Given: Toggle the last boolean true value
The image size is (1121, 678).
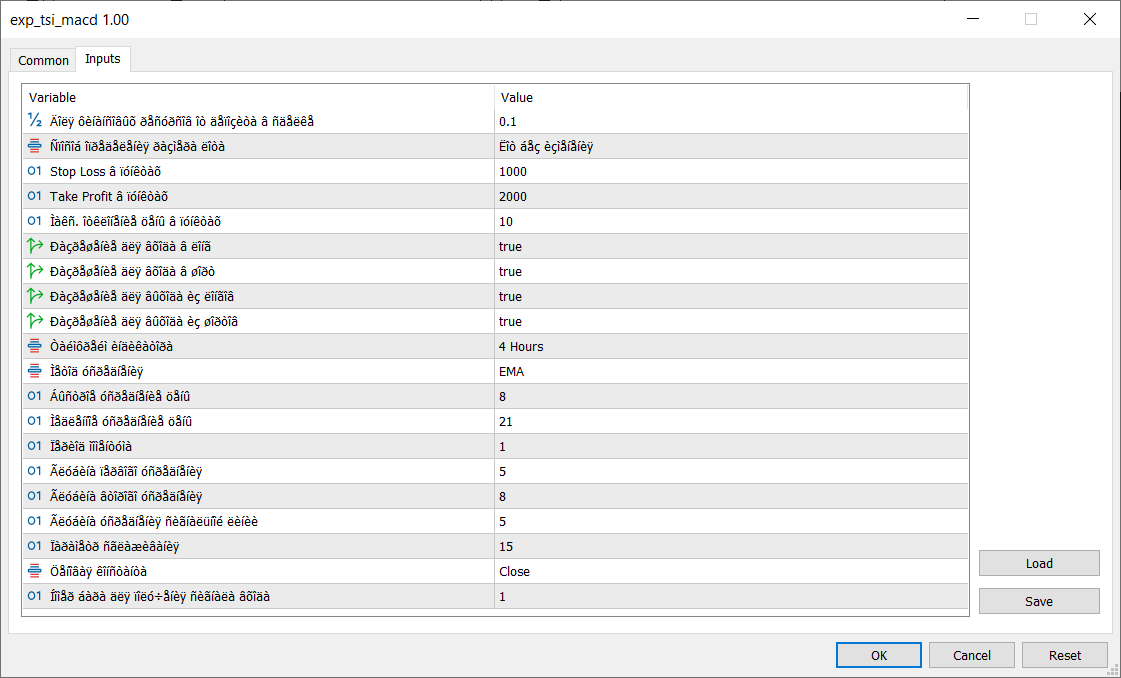Looking at the screenshot, I should point(510,321).
